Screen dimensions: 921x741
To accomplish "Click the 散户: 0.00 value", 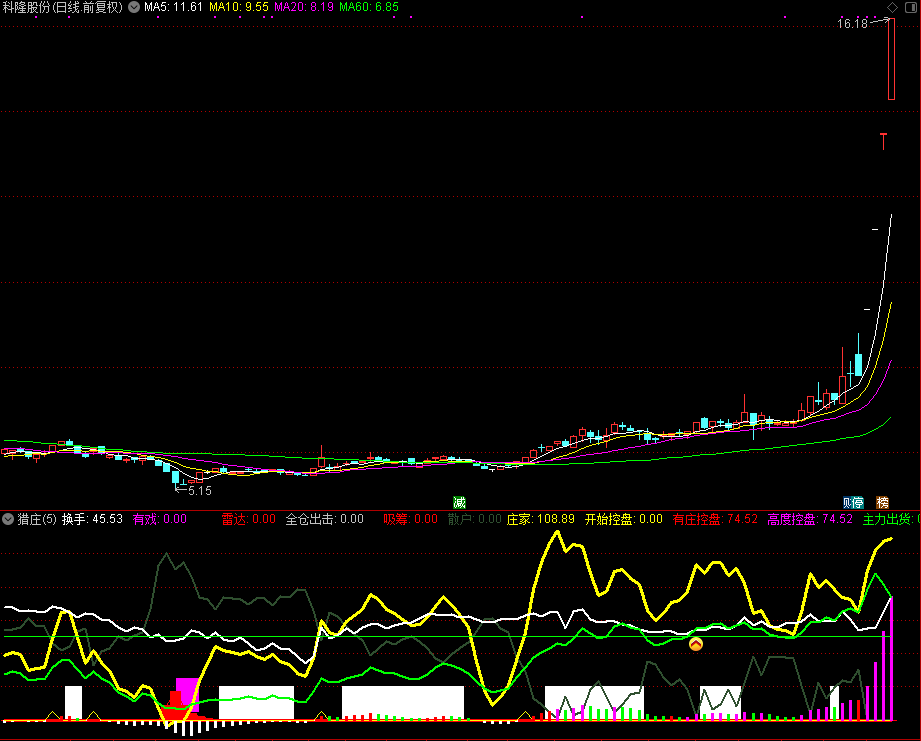I will (475, 519).
